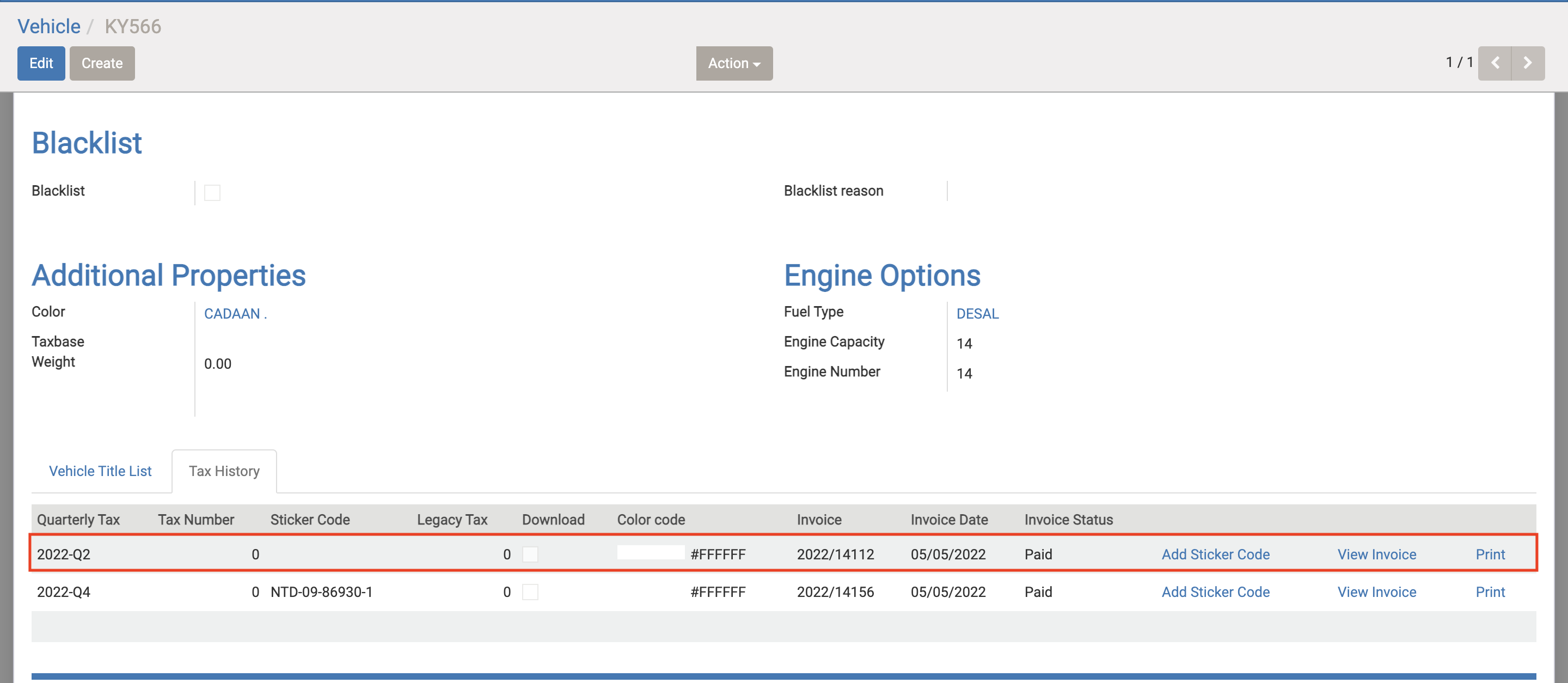View Invoice for the 2022-Q4 row

pyautogui.click(x=1377, y=591)
